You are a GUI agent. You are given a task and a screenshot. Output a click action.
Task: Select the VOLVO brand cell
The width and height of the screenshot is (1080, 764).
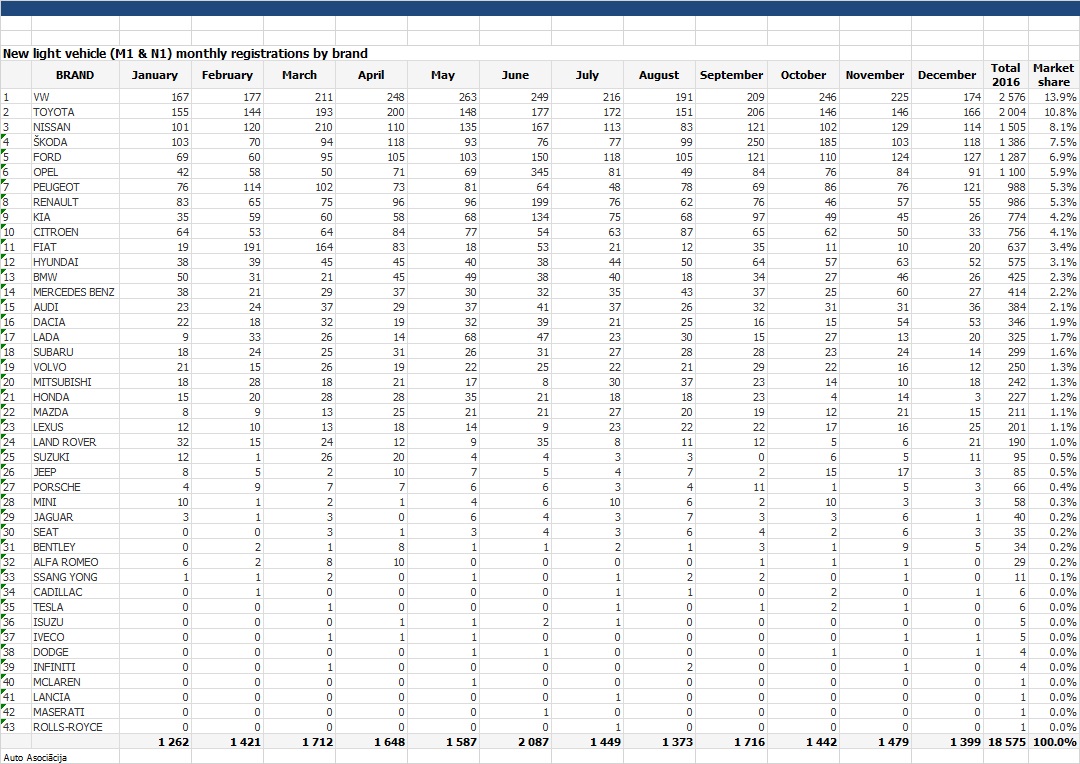(75, 367)
